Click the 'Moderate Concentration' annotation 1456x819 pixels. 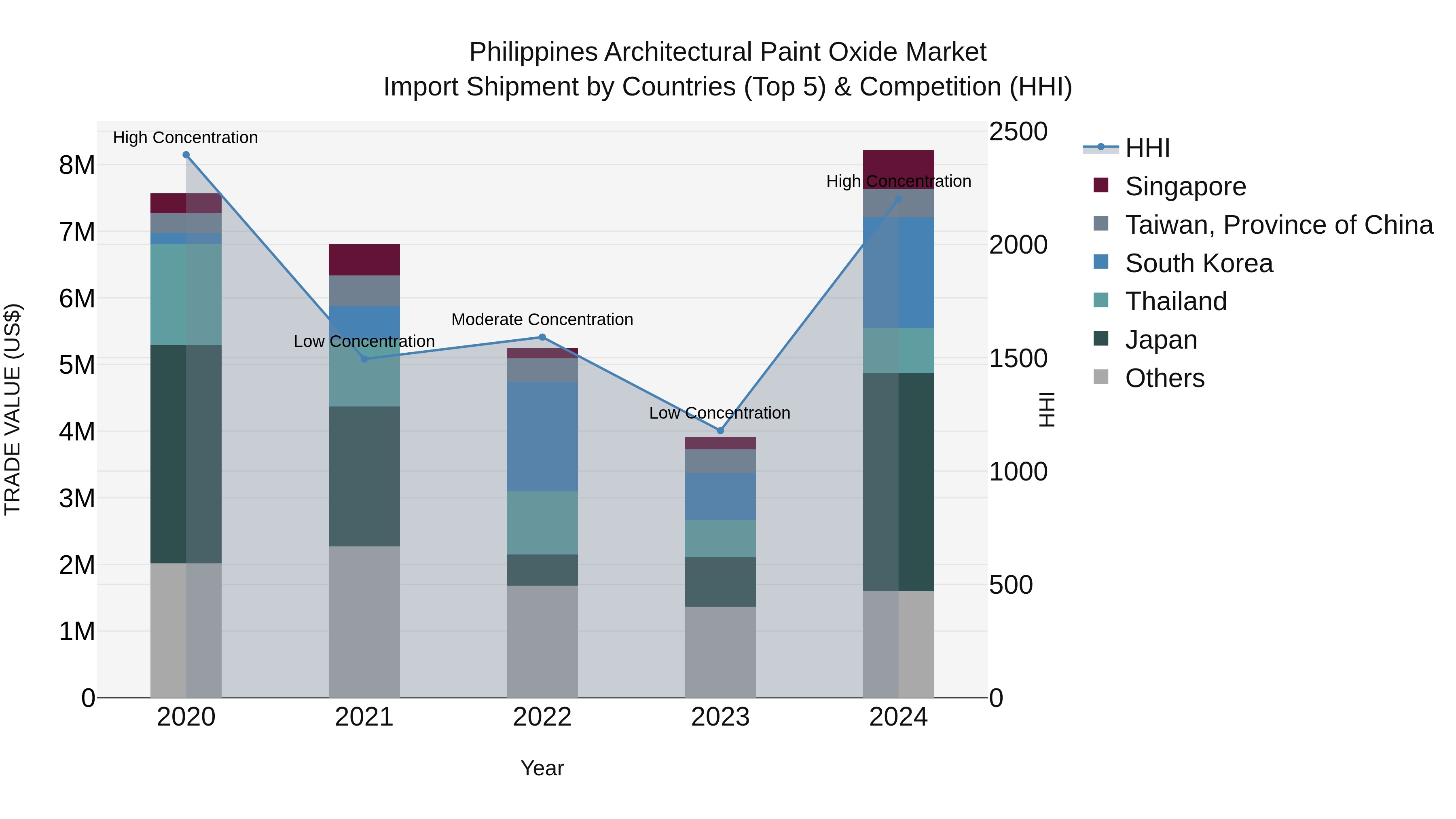(542, 320)
